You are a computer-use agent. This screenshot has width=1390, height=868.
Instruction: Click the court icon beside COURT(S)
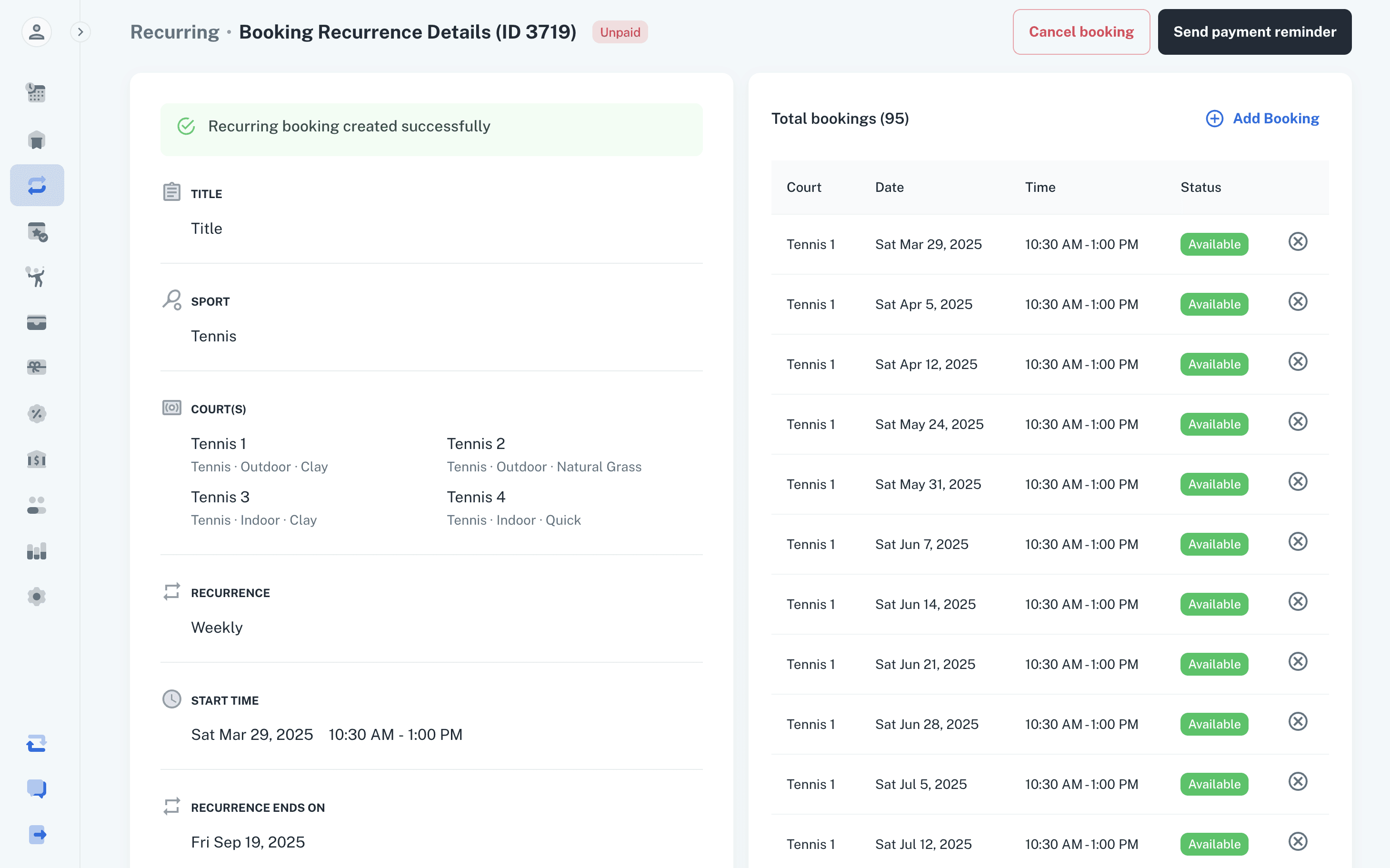pyautogui.click(x=172, y=408)
